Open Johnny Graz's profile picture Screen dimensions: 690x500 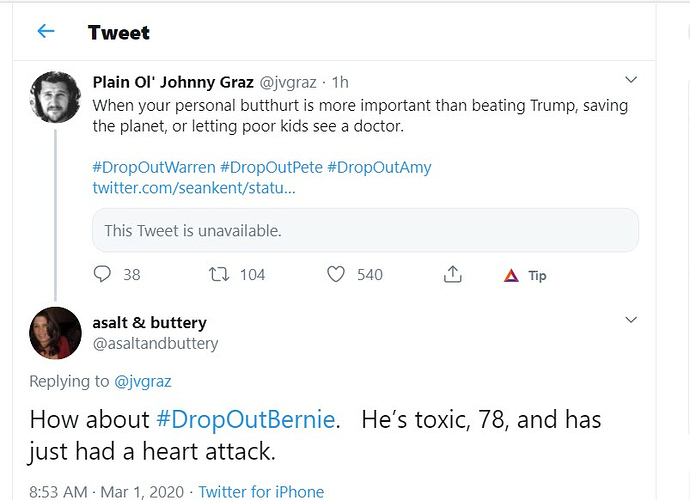point(55,97)
